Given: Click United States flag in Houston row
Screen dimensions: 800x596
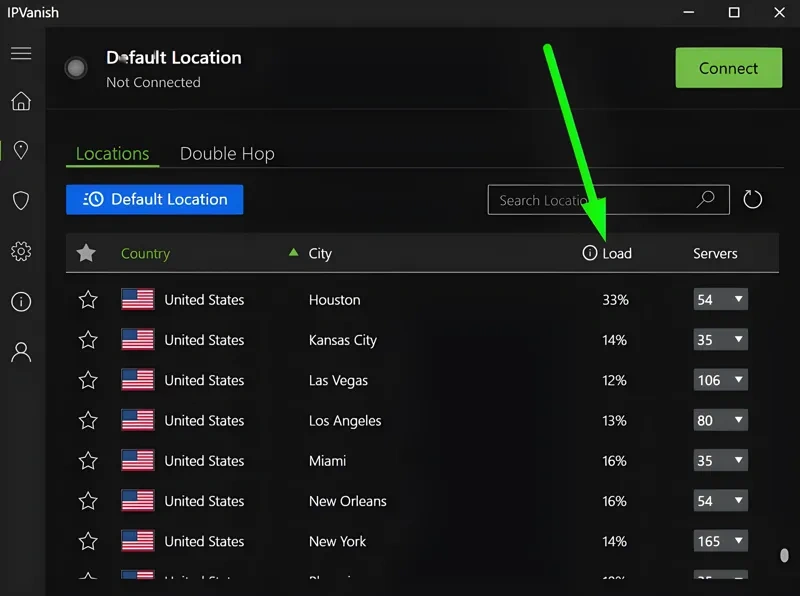Looking at the screenshot, I should [x=138, y=300].
